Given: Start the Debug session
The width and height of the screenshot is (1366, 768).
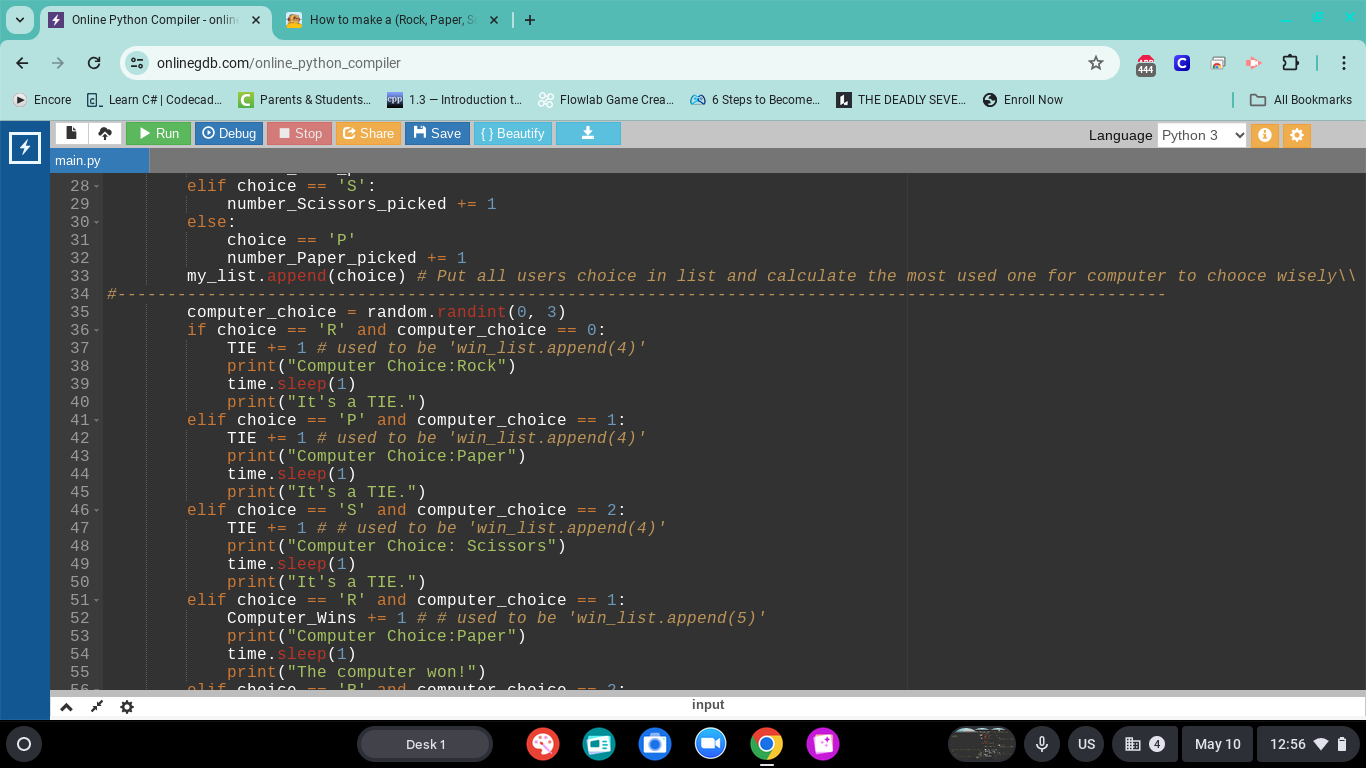Looking at the screenshot, I should (229, 133).
